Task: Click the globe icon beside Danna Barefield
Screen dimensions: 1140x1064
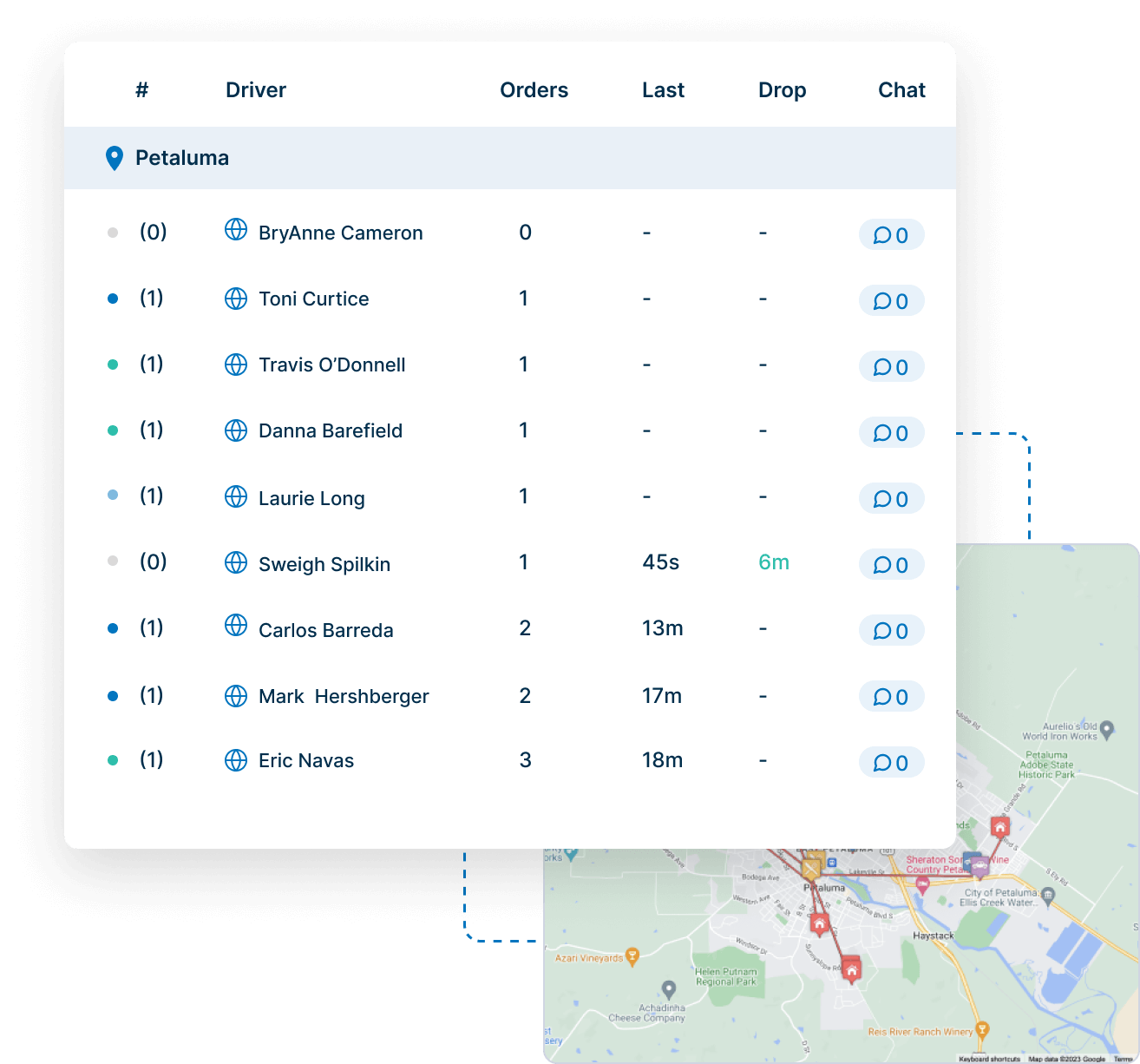Action: click(236, 430)
